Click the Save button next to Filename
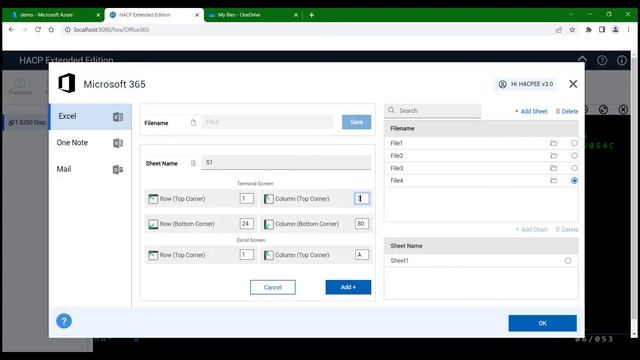The width and height of the screenshot is (640, 360). pyautogui.click(x=356, y=122)
